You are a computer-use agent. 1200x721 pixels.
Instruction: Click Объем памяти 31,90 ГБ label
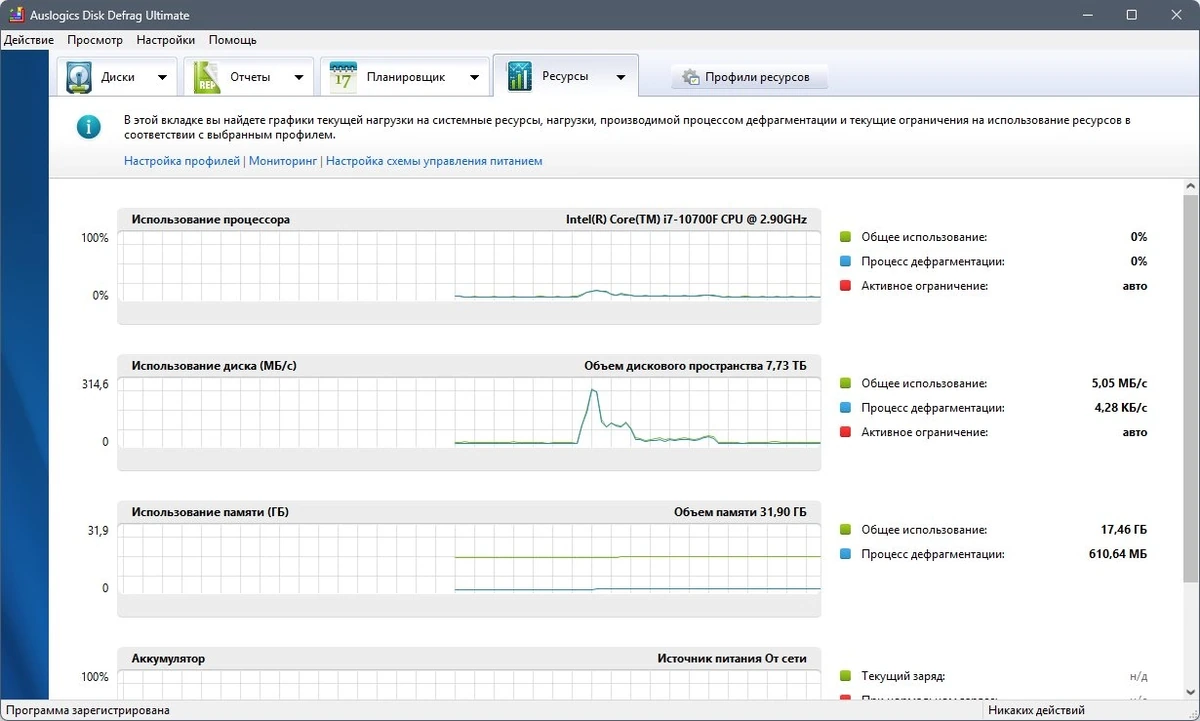pyautogui.click(x=740, y=512)
